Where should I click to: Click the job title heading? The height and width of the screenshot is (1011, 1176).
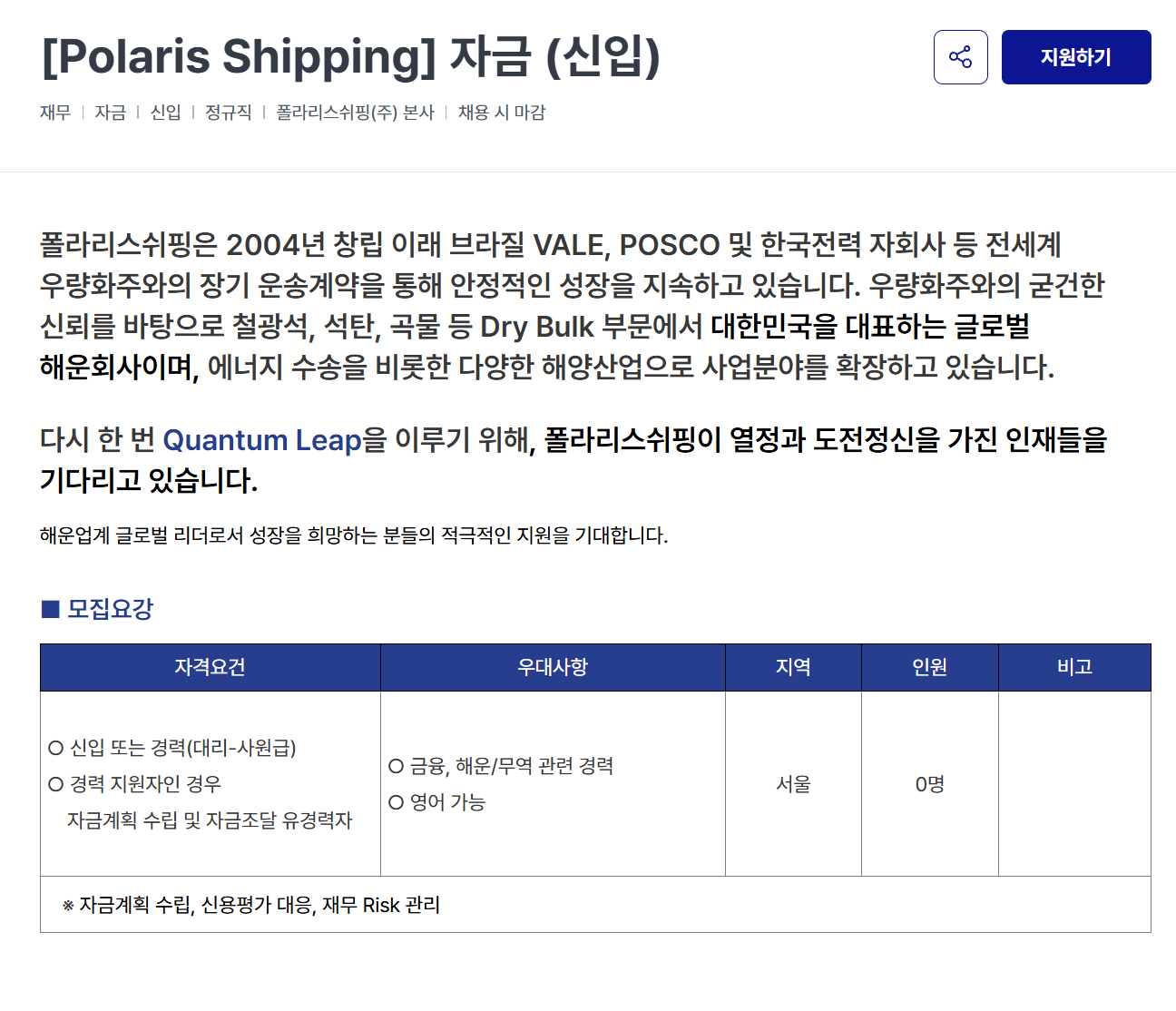350,57
